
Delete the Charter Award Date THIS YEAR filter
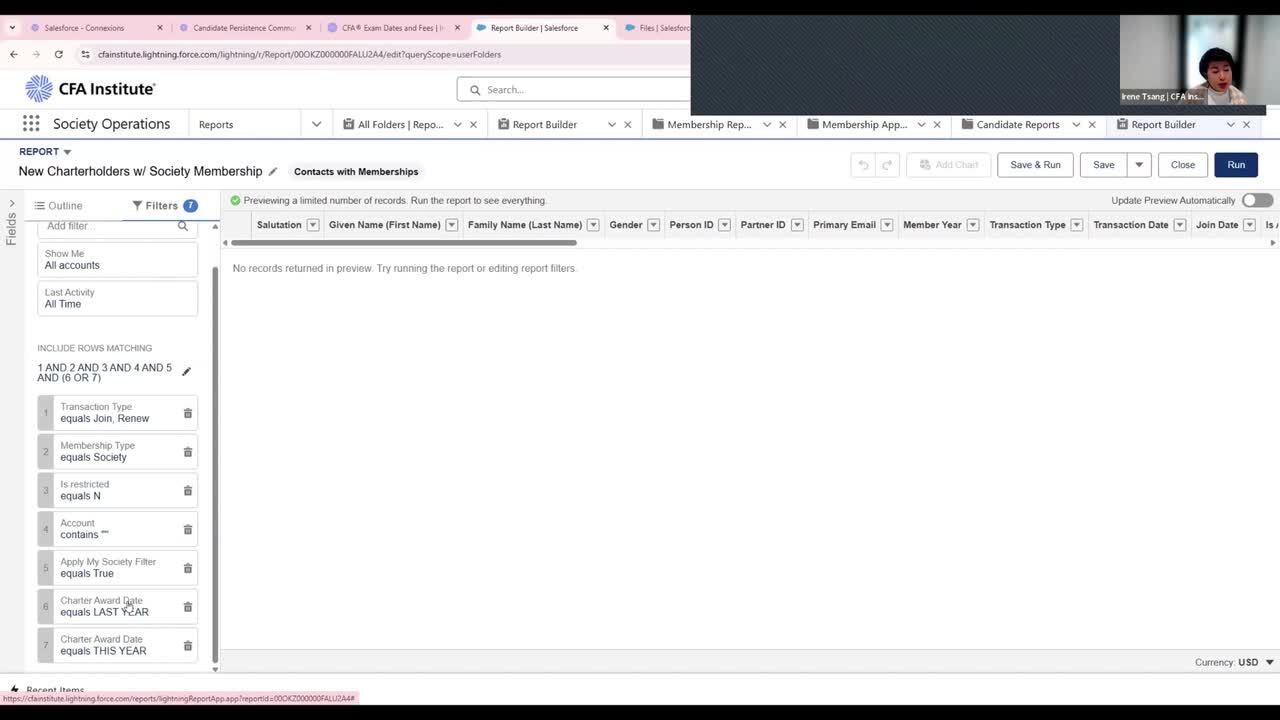[x=187, y=645]
